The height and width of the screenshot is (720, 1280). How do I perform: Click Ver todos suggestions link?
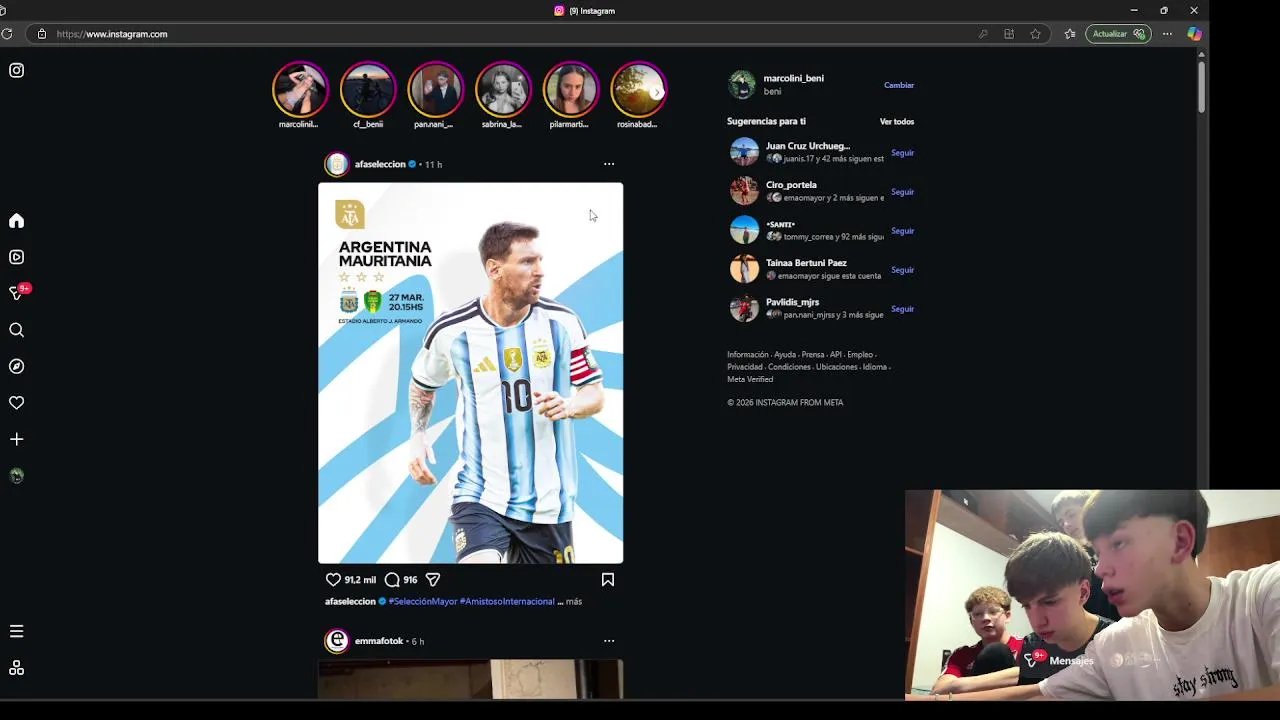(897, 122)
